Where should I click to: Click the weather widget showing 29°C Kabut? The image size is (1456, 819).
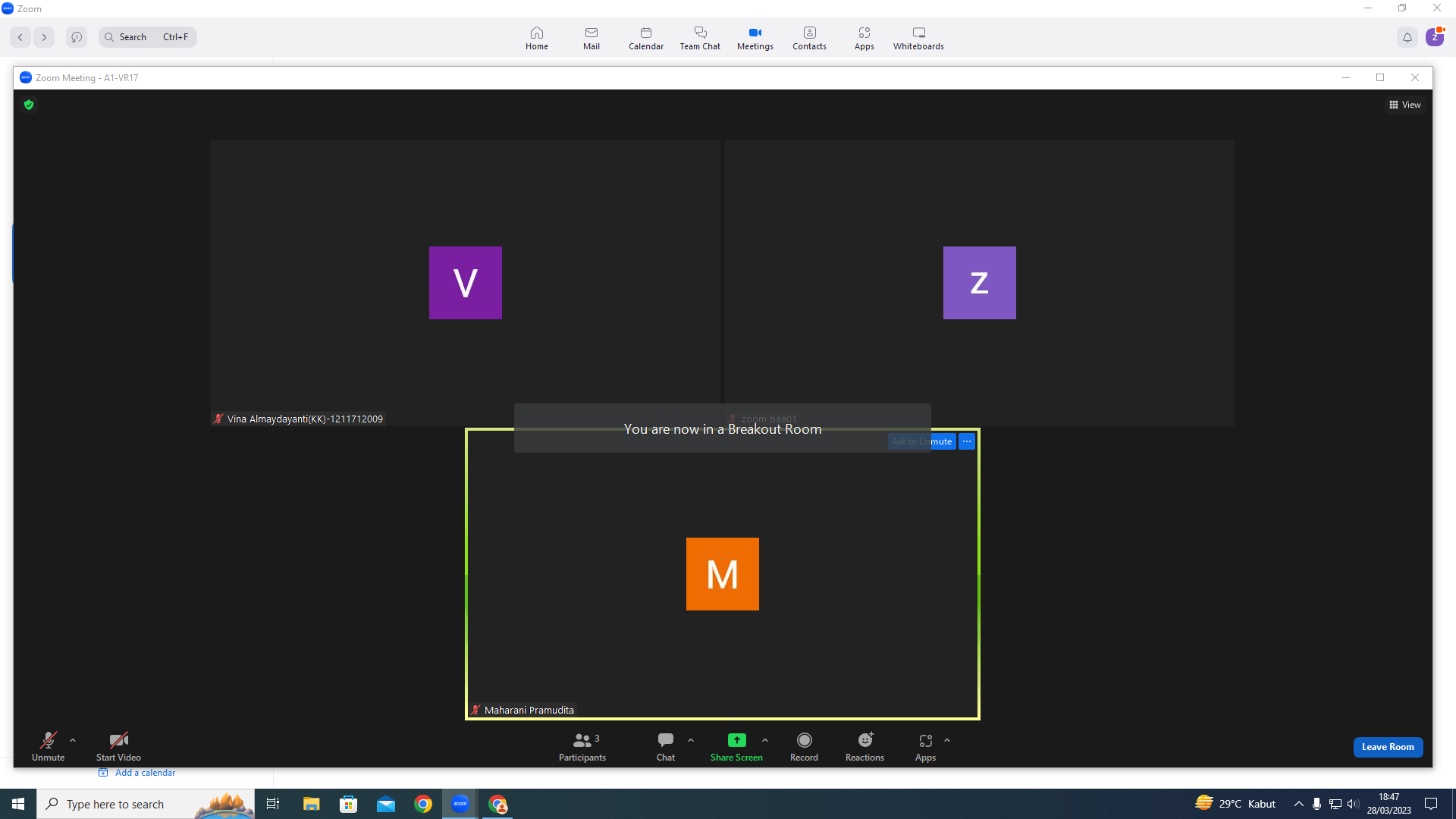1235,804
